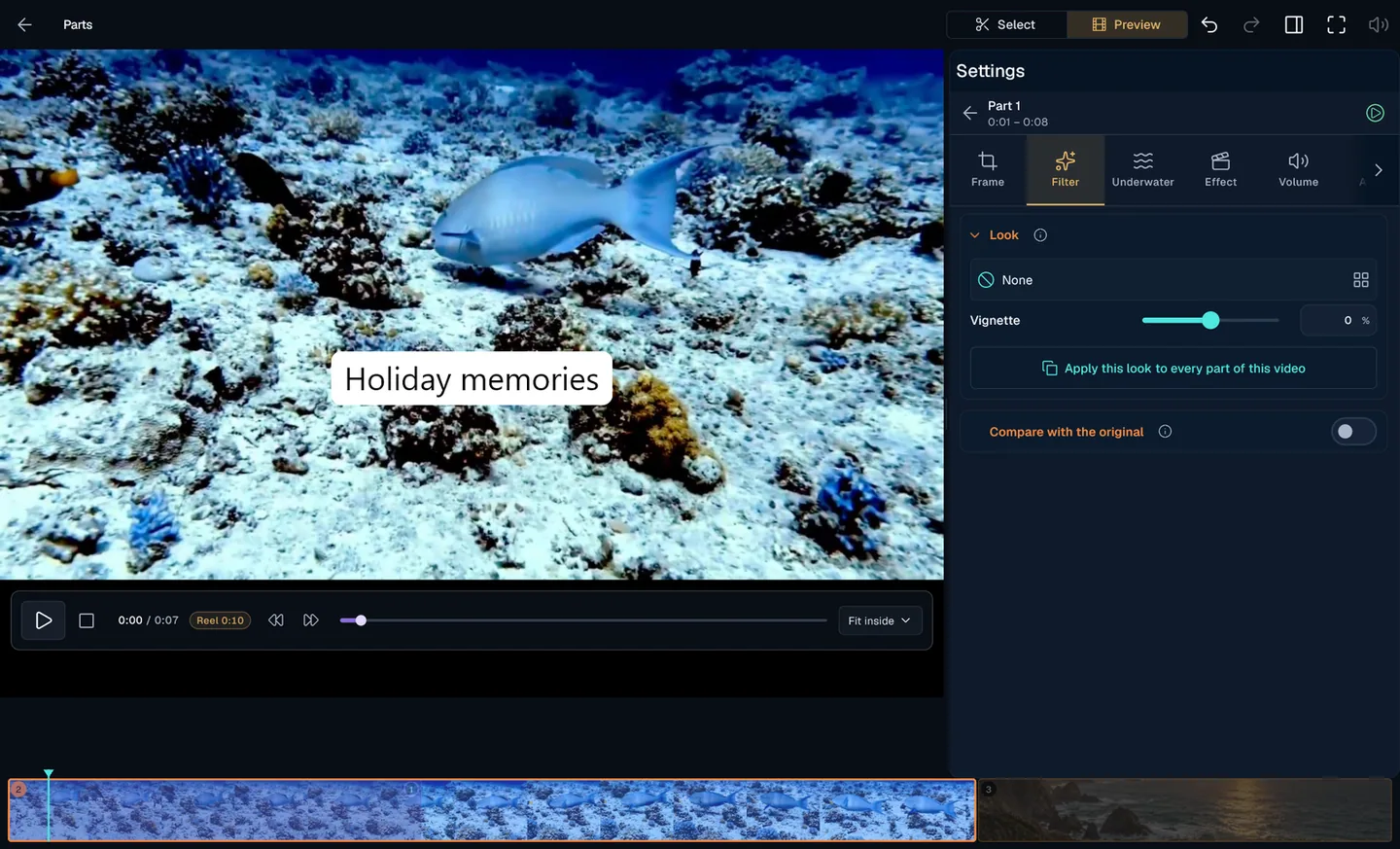Open the None look selector
The image size is (1400, 849).
[1172, 280]
